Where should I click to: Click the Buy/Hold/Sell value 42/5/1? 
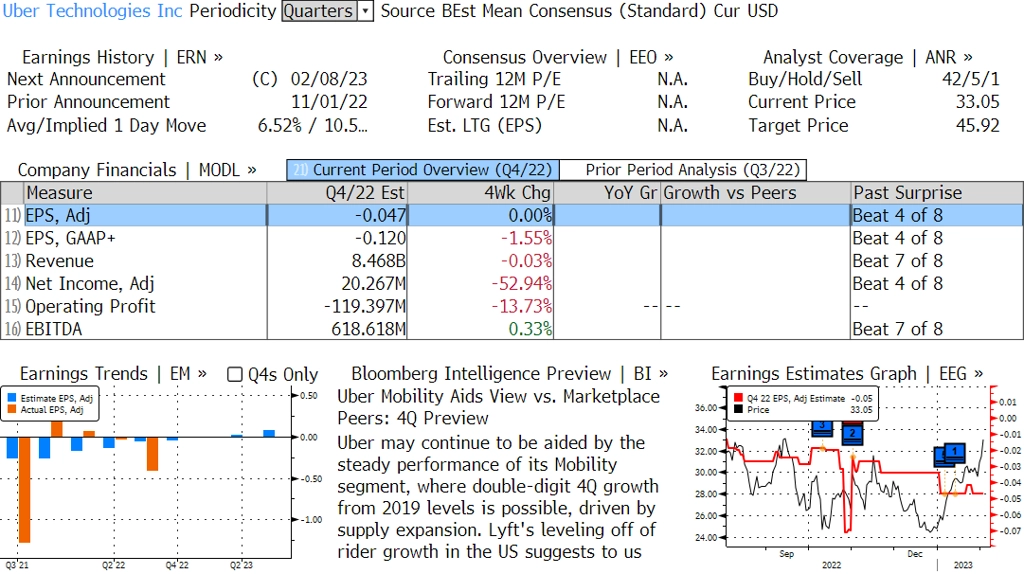(970, 79)
